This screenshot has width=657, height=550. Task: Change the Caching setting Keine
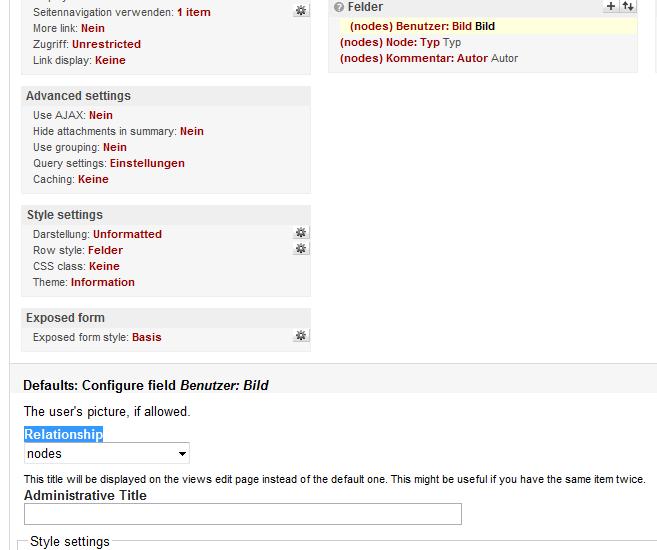(93, 180)
